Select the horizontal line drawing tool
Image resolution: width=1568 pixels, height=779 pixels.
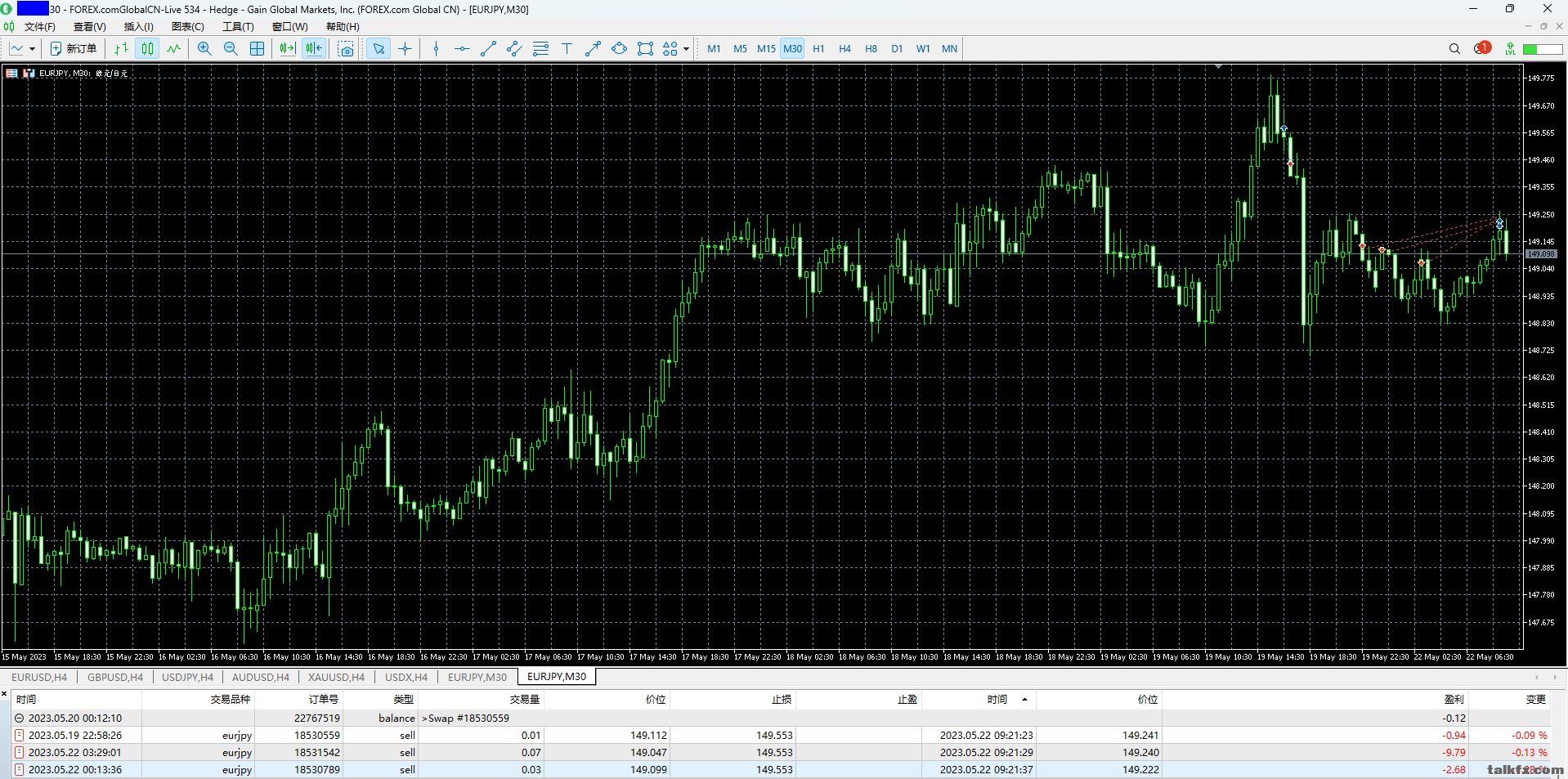coord(462,48)
